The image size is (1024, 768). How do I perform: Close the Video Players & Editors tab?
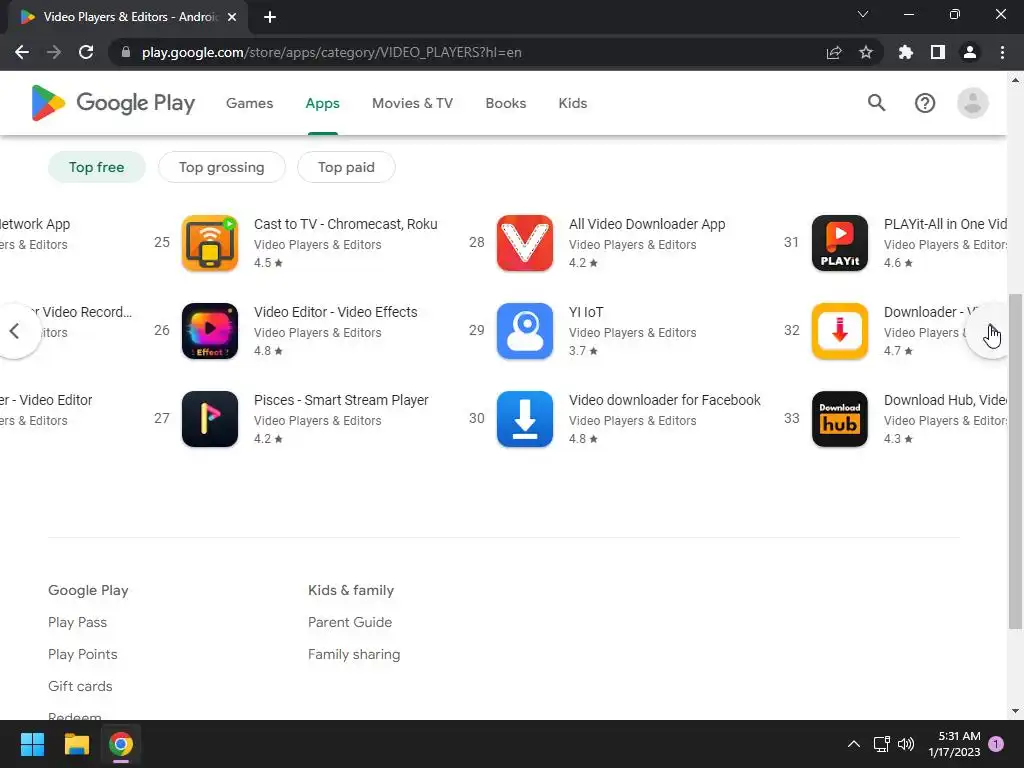pos(232,17)
